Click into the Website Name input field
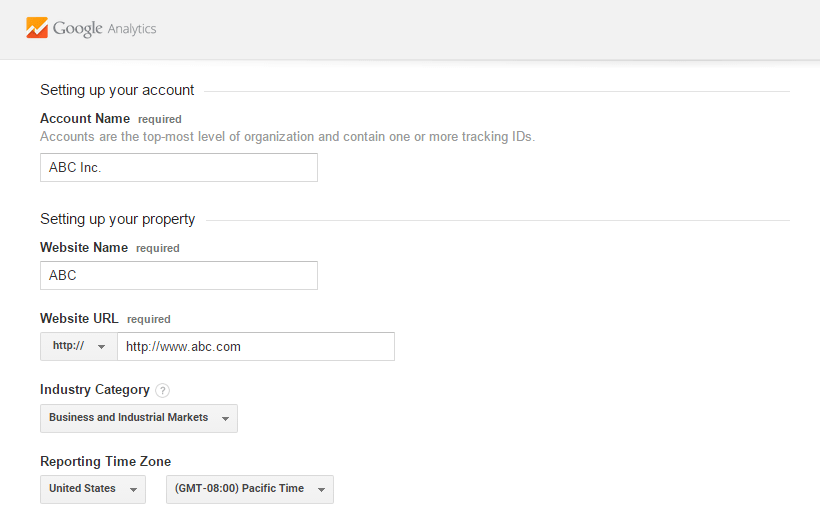Viewport: 820px width, 521px height. pos(179,276)
